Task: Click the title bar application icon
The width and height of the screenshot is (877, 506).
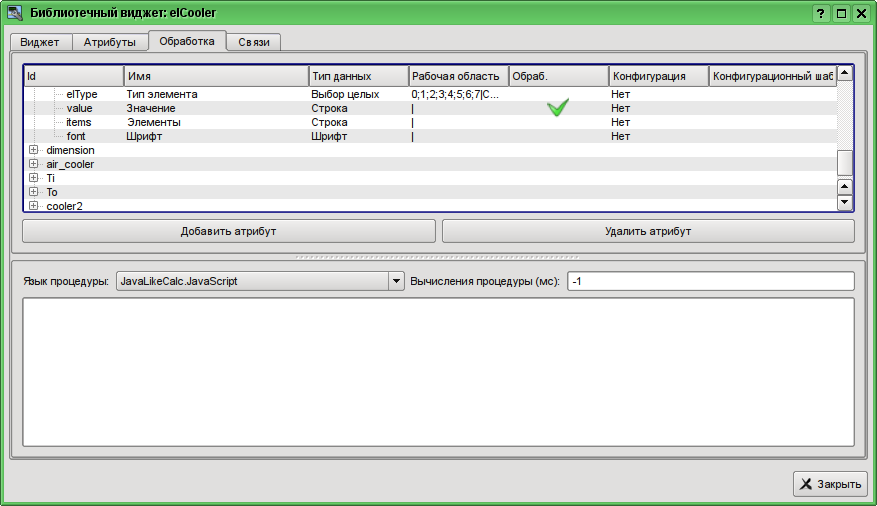Action: point(15,13)
